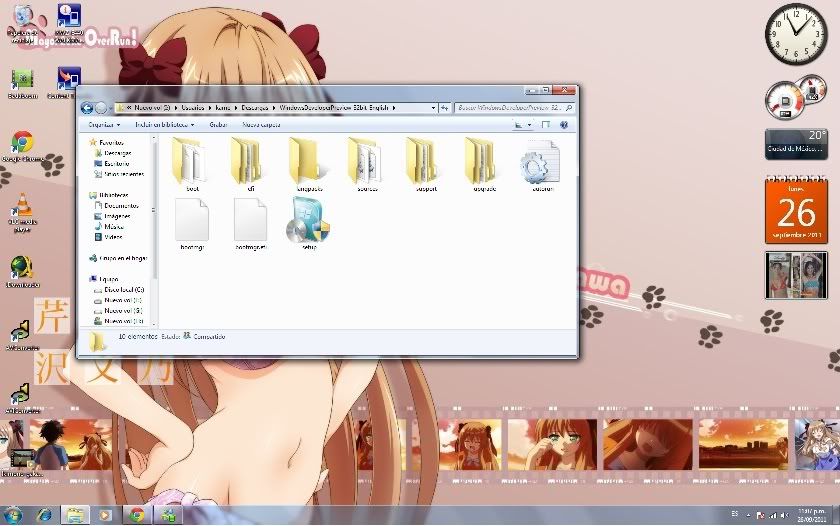Open Sitios recientes in navigation pane
840x526 pixels.
(x=124, y=174)
